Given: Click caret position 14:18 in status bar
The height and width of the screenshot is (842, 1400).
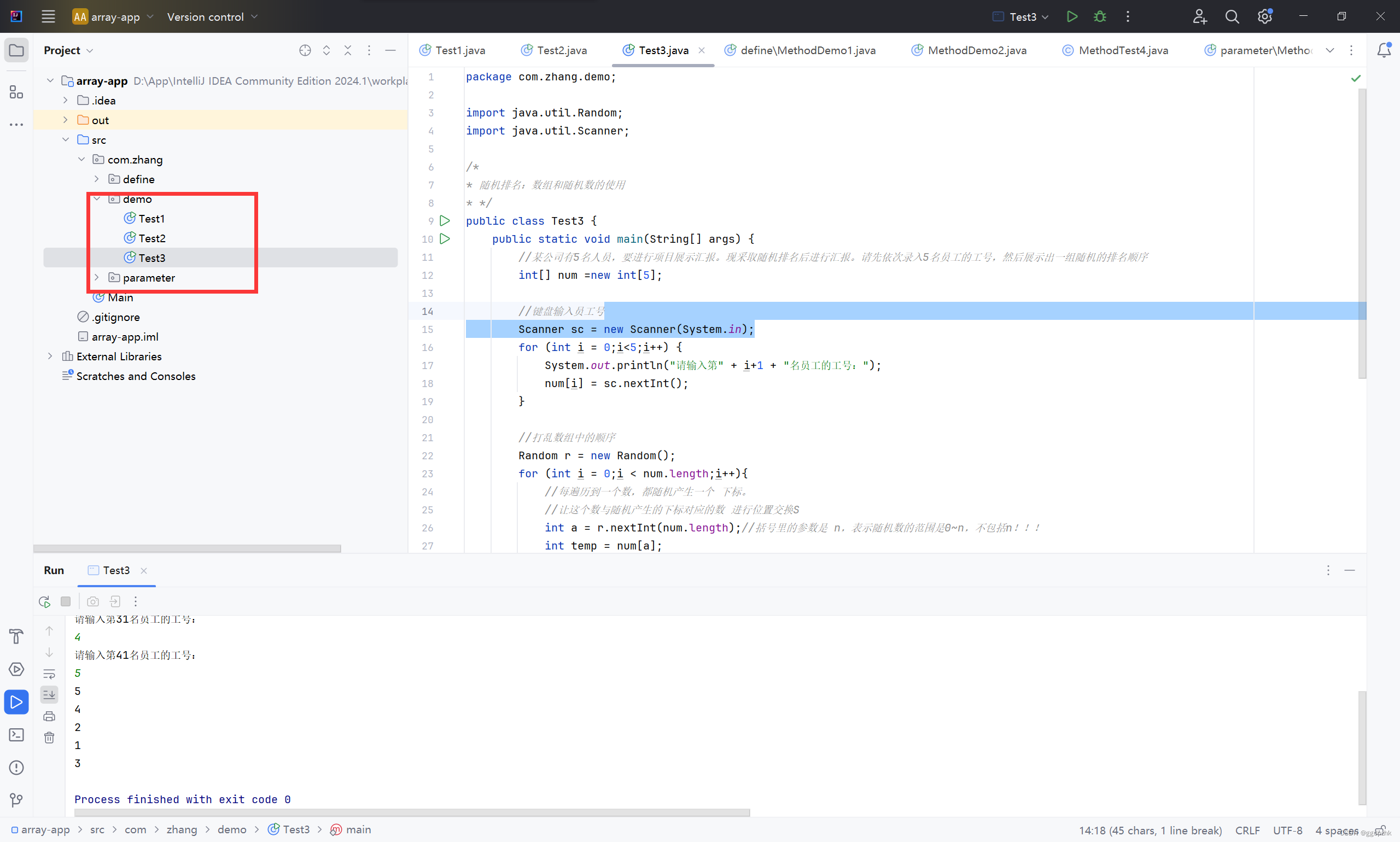Looking at the screenshot, I should 1150,830.
